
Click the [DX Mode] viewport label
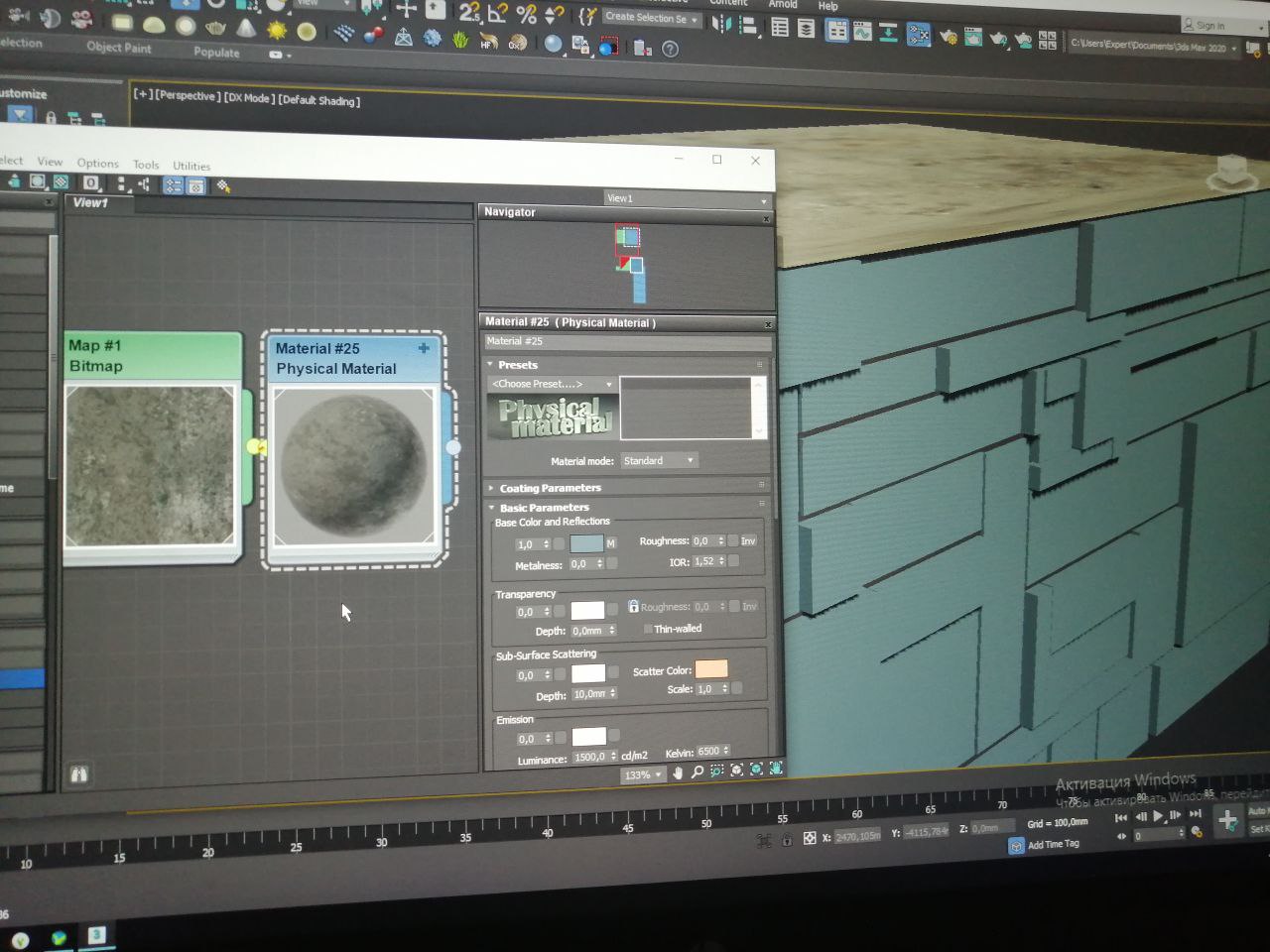(x=248, y=97)
